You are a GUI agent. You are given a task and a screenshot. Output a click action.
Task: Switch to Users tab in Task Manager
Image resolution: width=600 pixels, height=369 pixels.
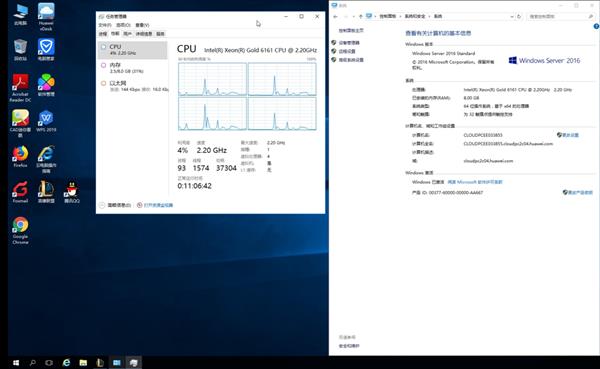127,34
